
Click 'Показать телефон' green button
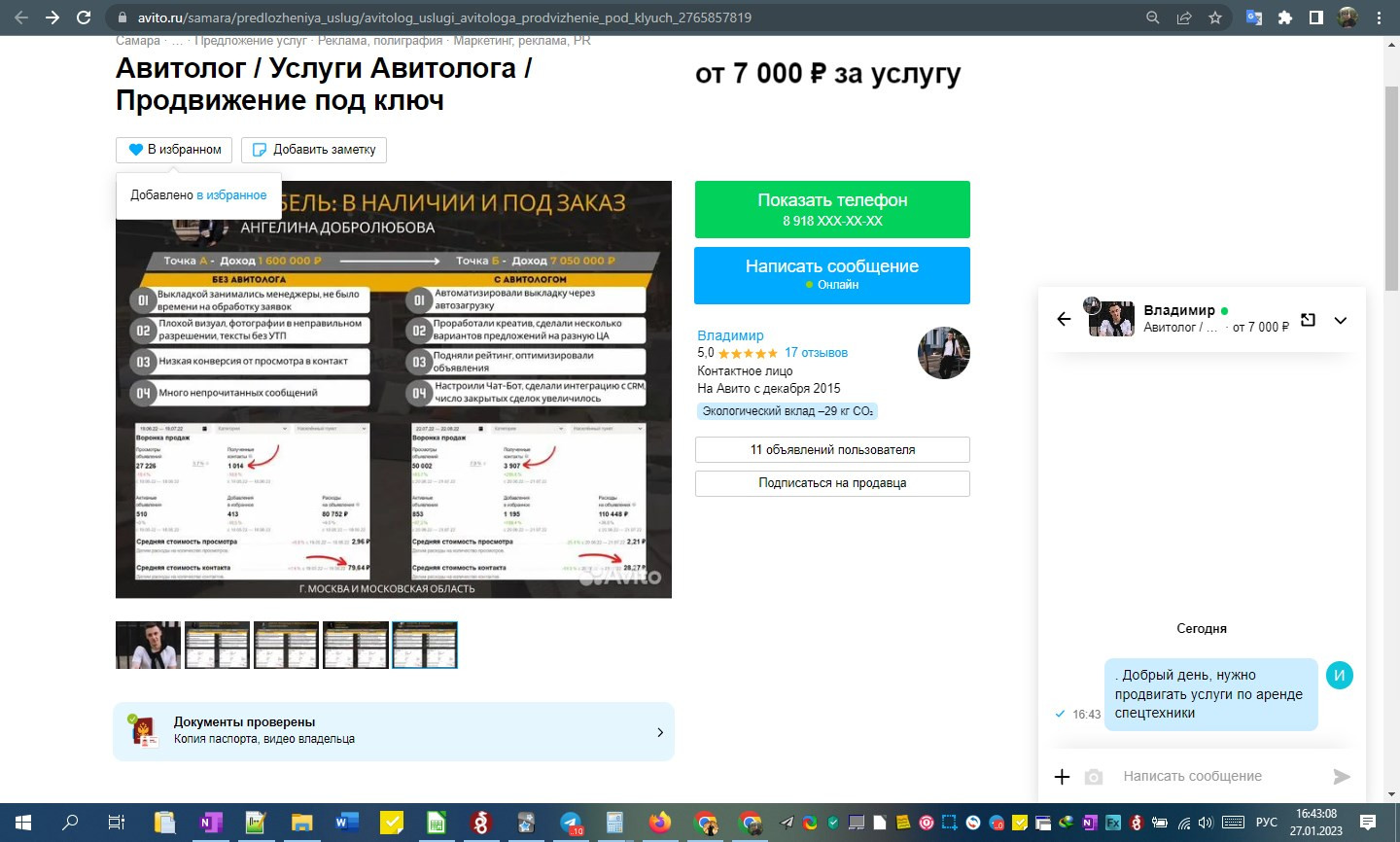[x=832, y=209]
